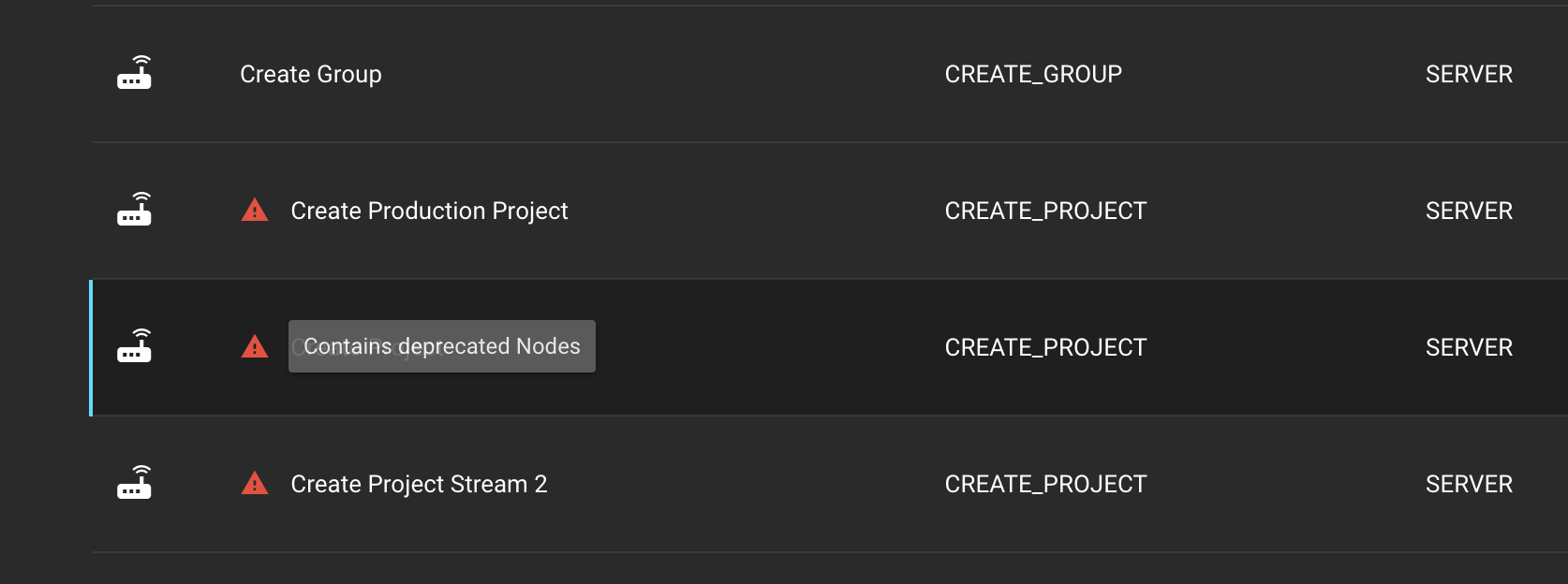Click warning triangle next to Create Production Project
1568x584 pixels.
tap(255, 211)
